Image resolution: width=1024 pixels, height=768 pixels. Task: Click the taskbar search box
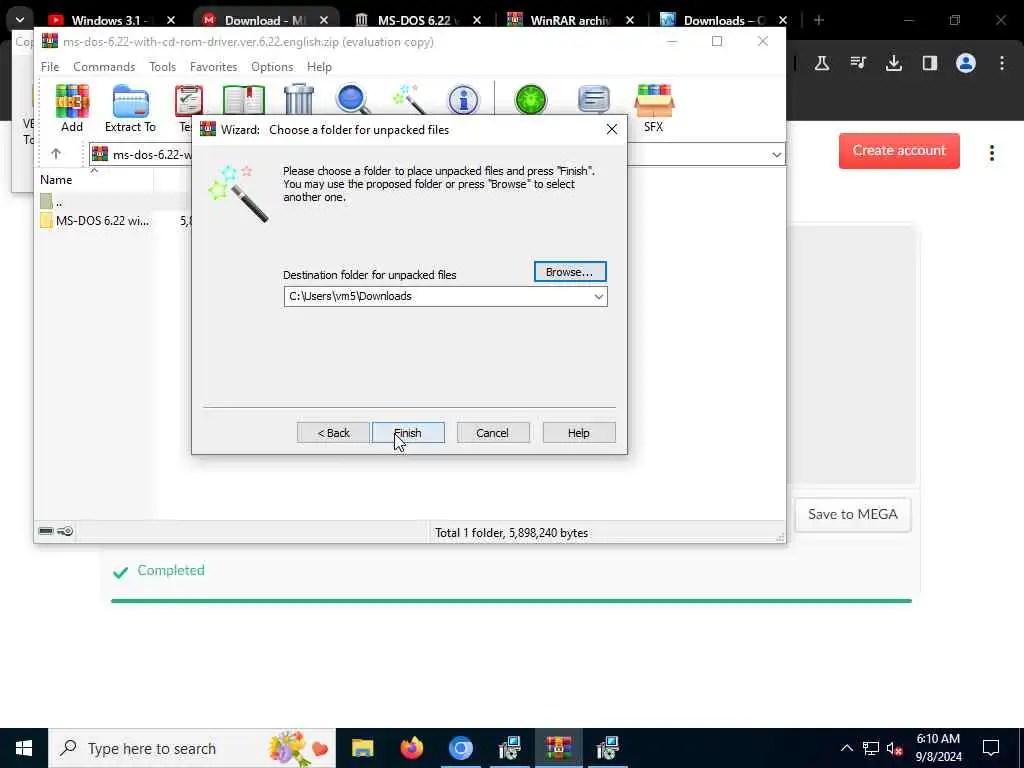192,748
